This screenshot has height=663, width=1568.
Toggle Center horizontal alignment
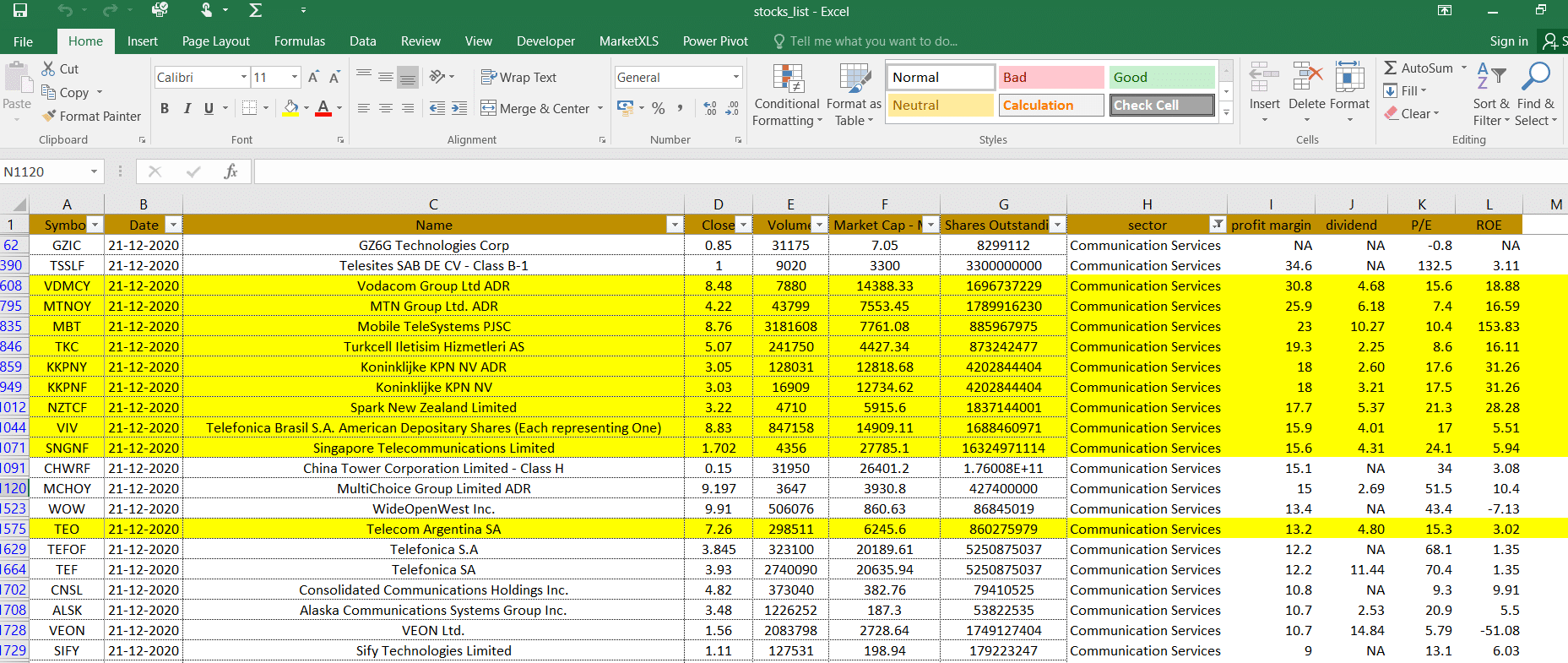click(x=386, y=108)
